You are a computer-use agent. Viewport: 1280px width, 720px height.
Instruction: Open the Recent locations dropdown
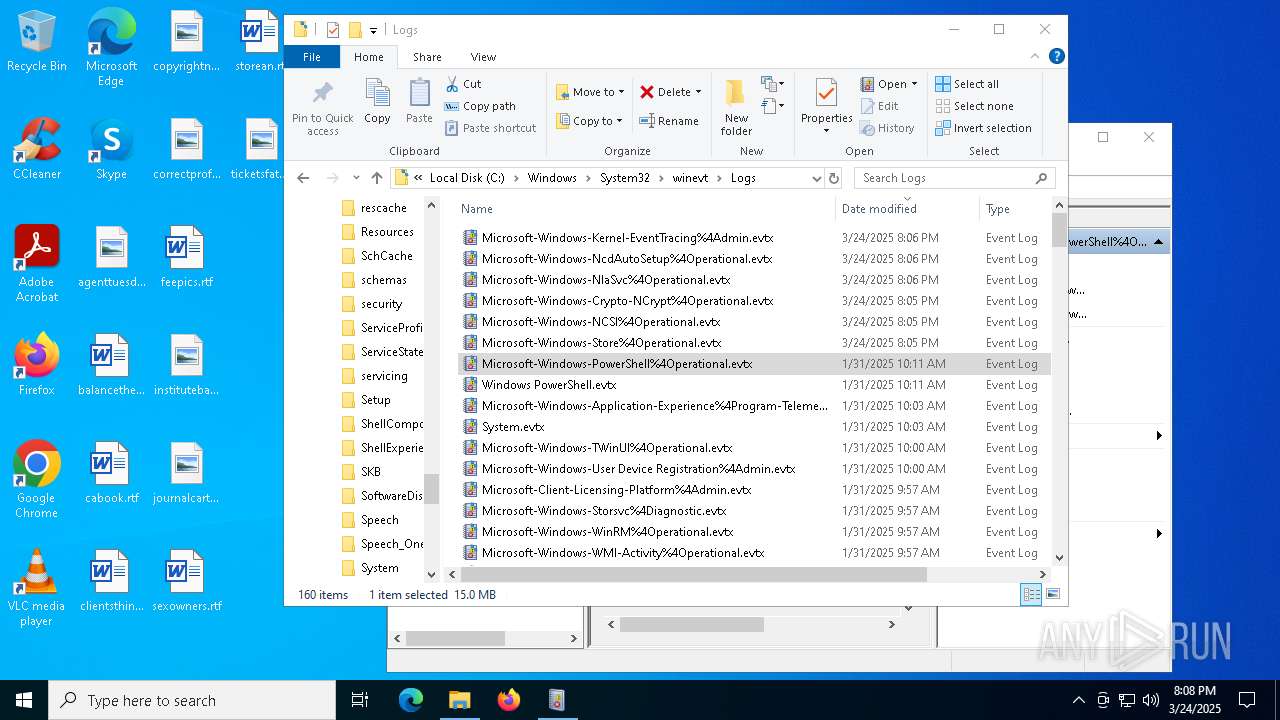356,178
